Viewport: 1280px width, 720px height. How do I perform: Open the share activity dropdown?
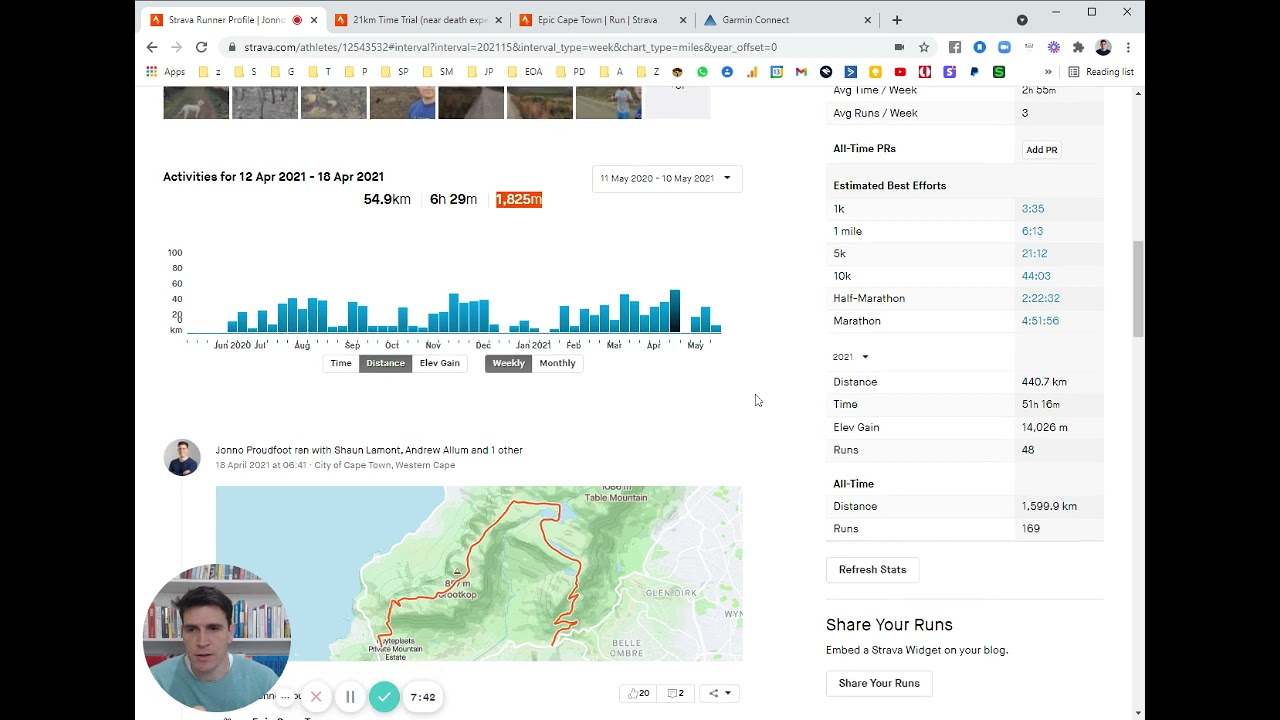point(719,693)
